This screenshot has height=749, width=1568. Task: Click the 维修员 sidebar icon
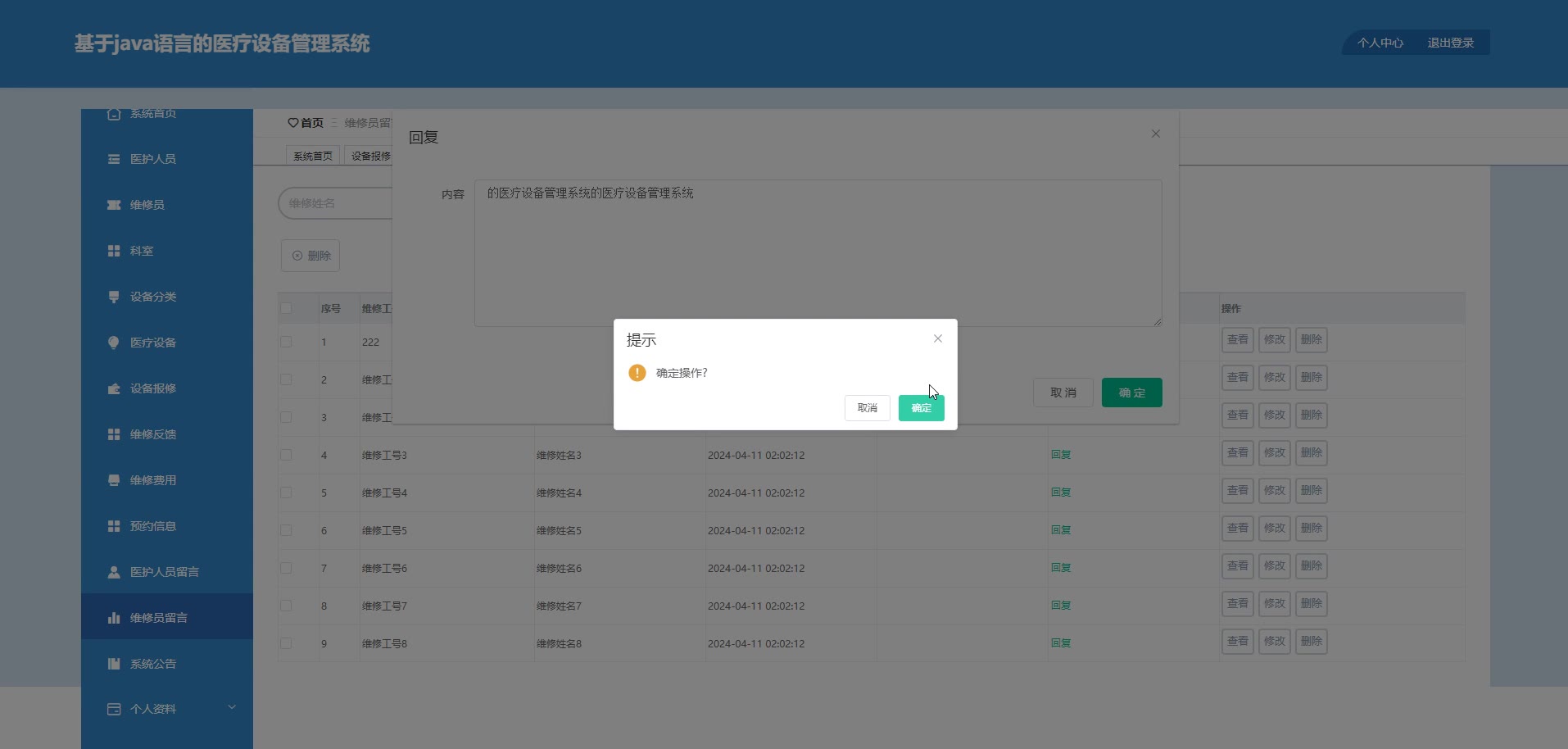(x=114, y=205)
